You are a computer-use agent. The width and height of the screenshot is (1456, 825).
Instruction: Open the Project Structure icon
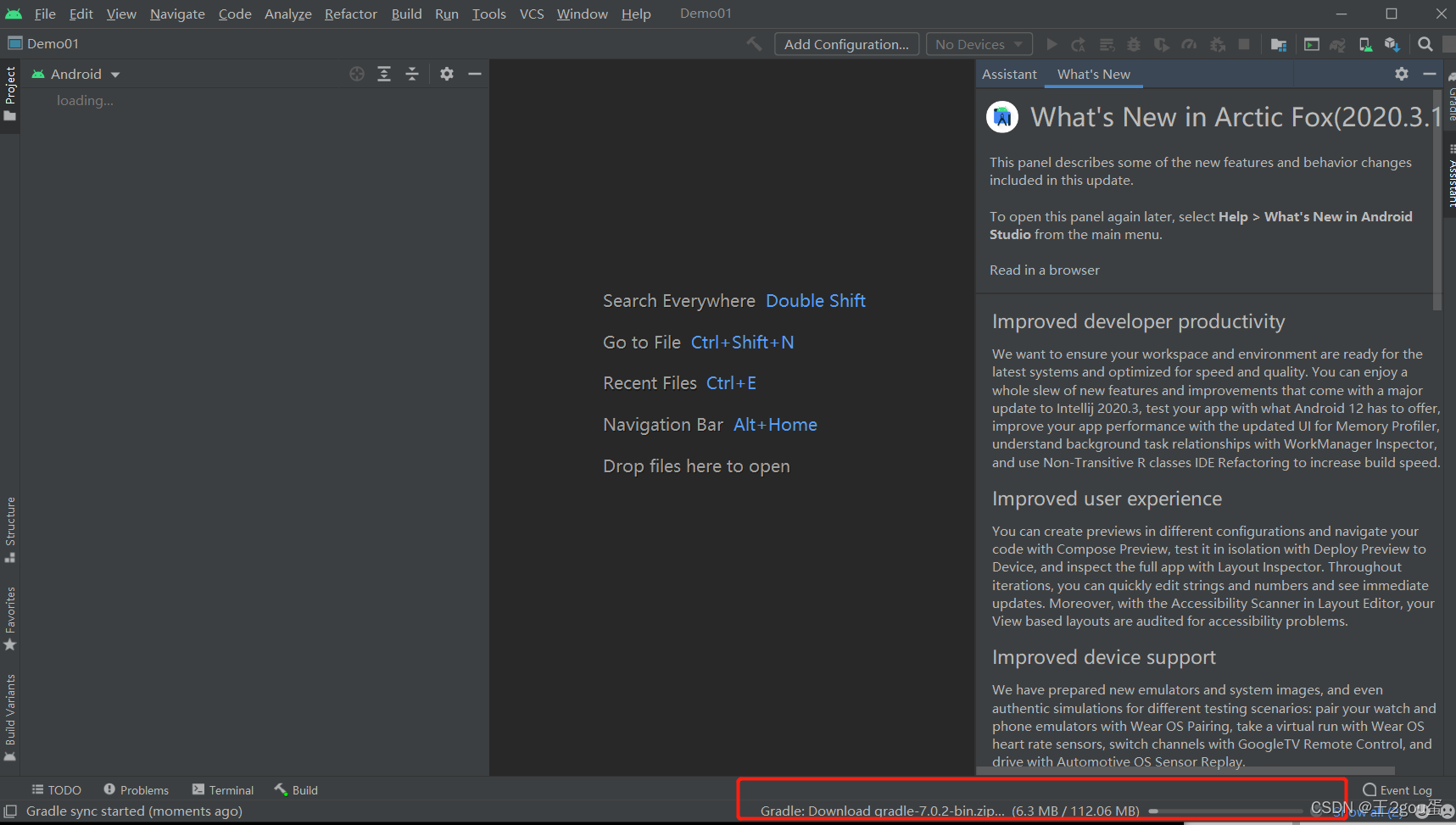1279,44
